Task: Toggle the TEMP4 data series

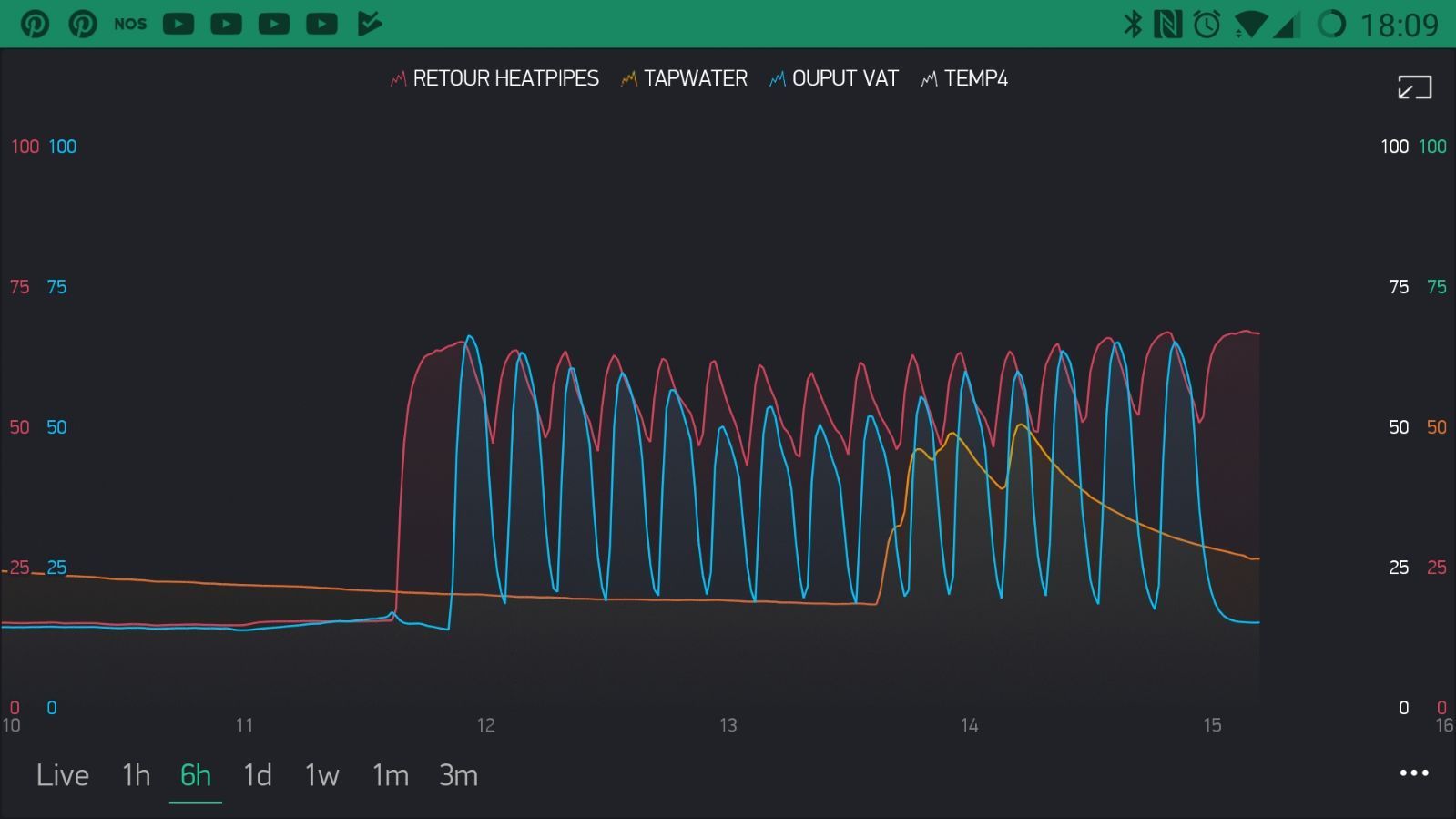Action: [964, 78]
